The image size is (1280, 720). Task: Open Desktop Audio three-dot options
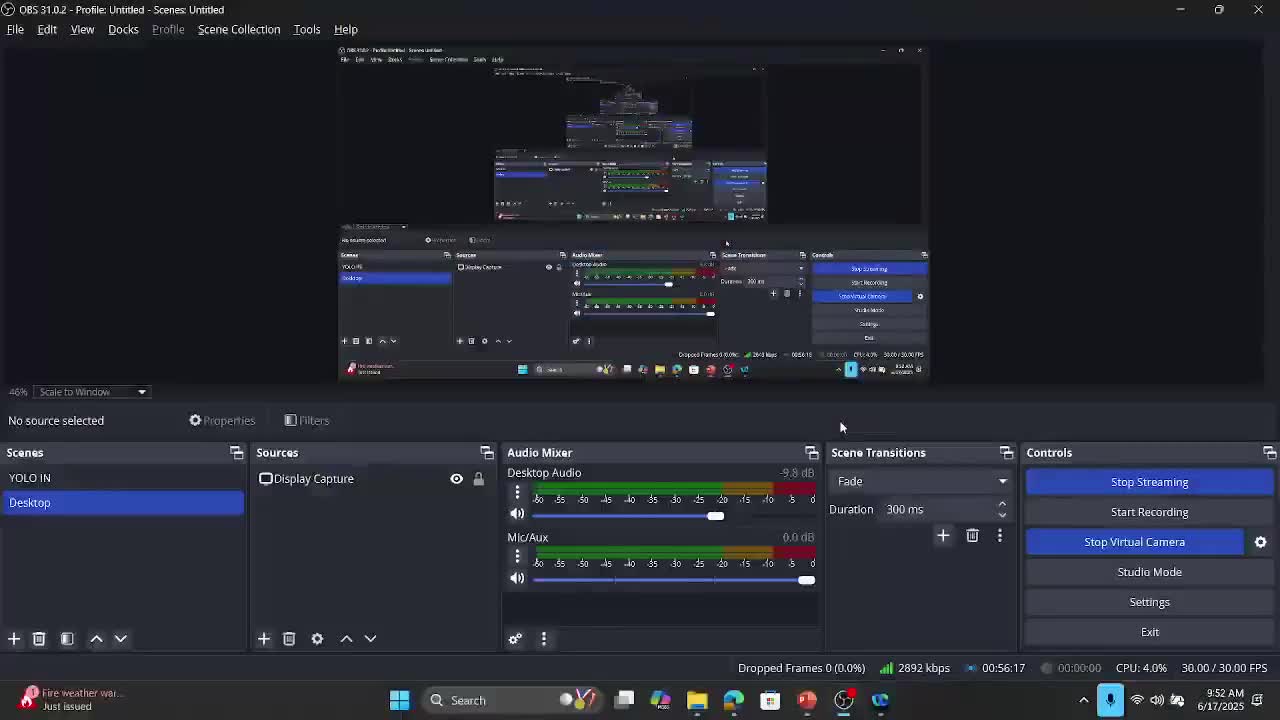517,492
